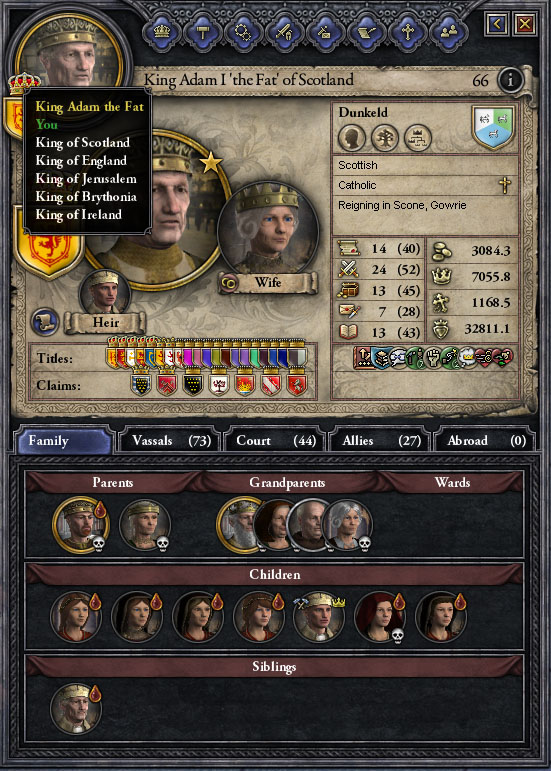Click the Dunkeld coat of arms shield
551x771 pixels.
(493, 127)
